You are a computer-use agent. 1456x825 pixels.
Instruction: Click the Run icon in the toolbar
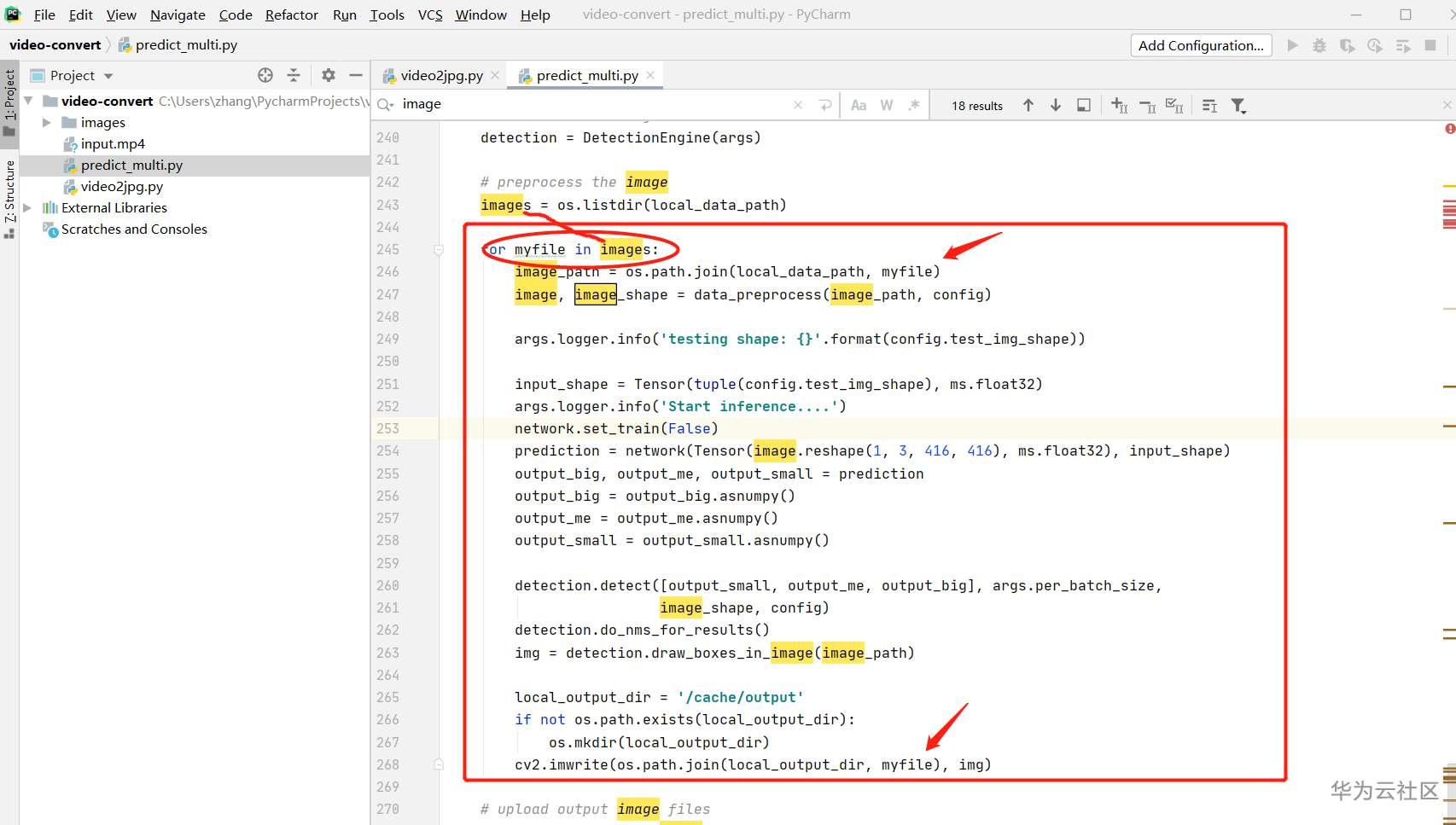click(1292, 45)
